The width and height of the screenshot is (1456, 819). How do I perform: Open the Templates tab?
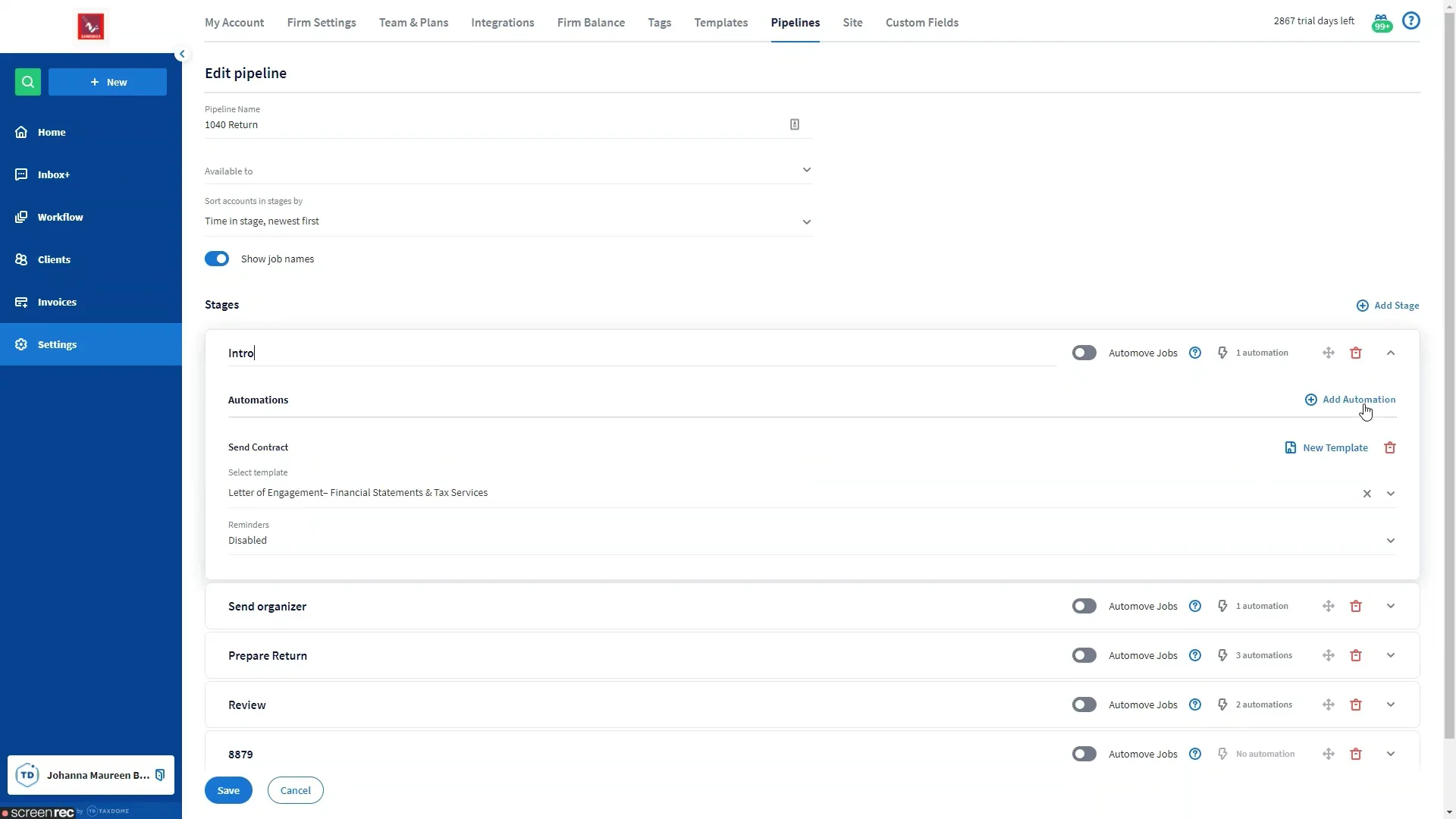[721, 22]
